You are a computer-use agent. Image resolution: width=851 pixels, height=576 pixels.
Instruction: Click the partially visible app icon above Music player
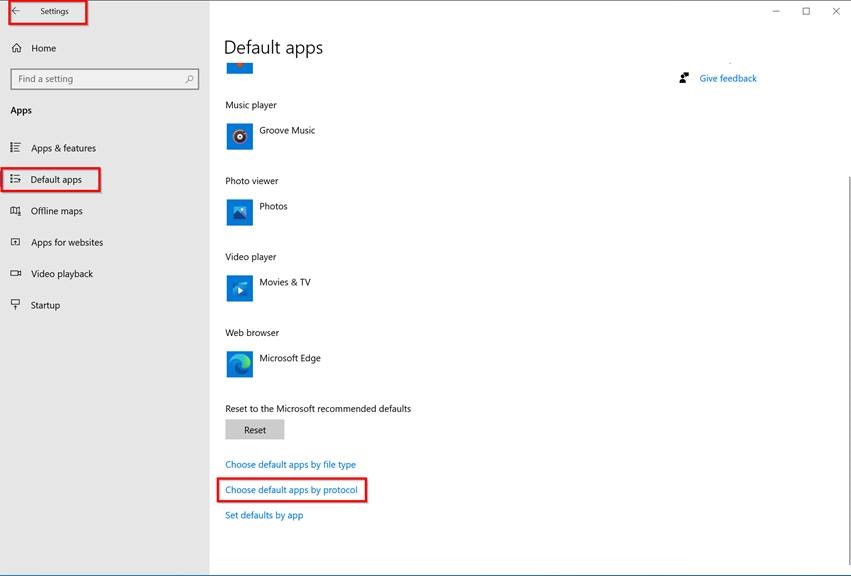coord(239,68)
